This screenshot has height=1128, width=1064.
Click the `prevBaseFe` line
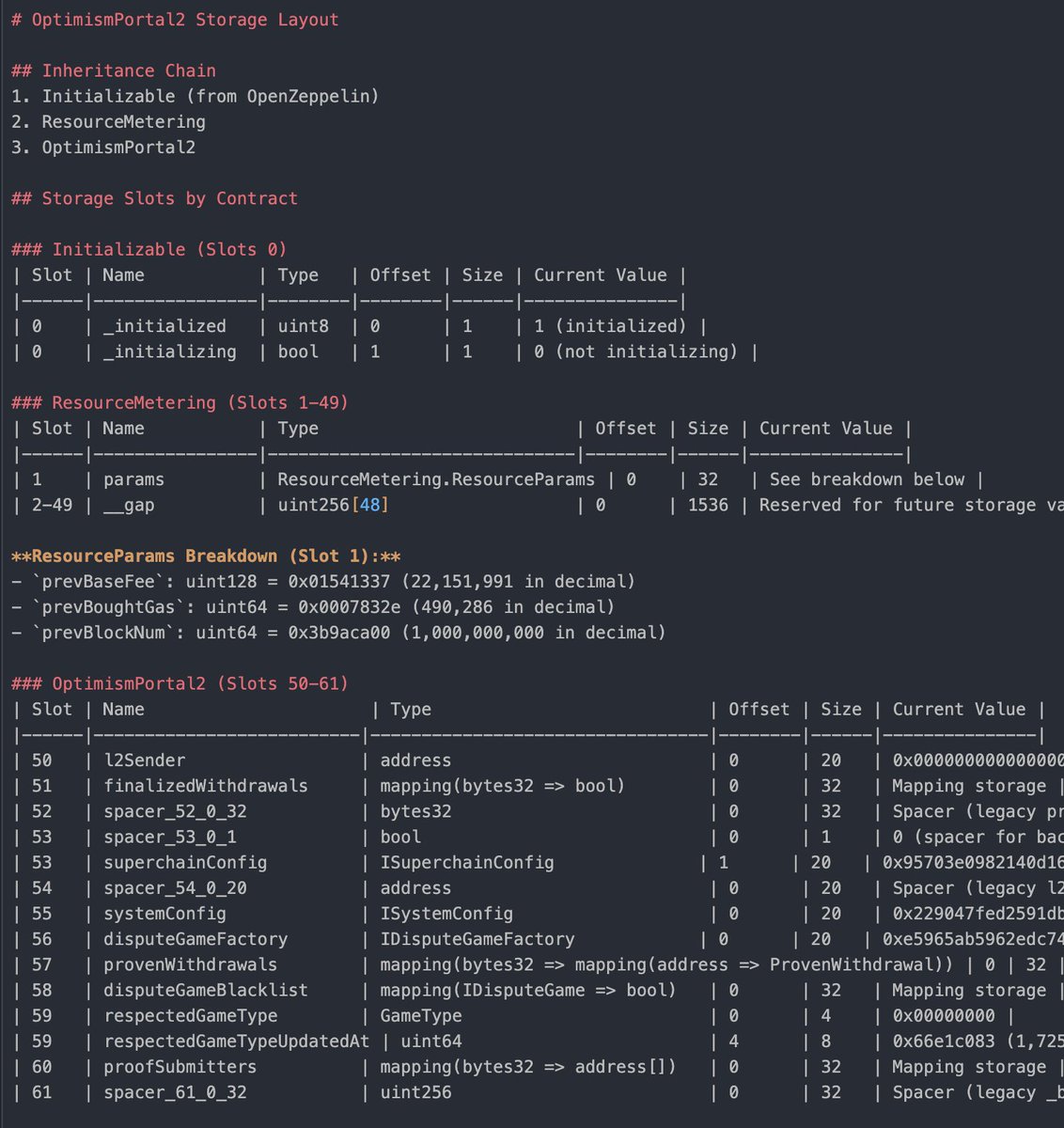[x=323, y=581]
